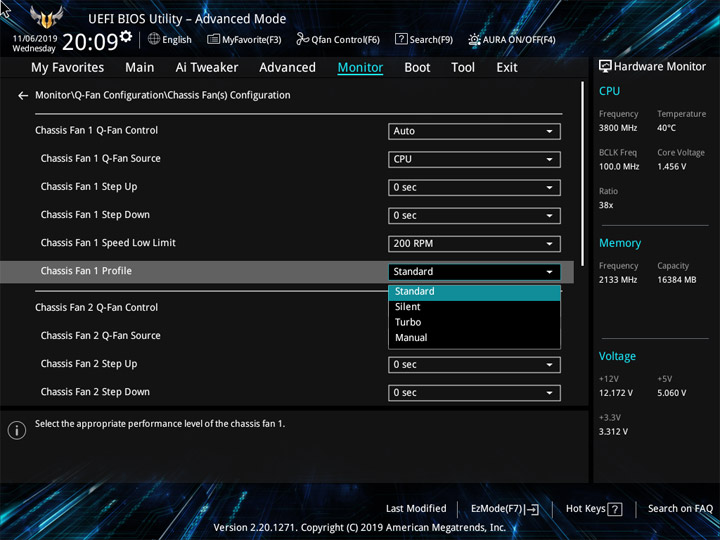Choose Silent in the profile list
This screenshot has width=720, height=540.
click(474, 307)
